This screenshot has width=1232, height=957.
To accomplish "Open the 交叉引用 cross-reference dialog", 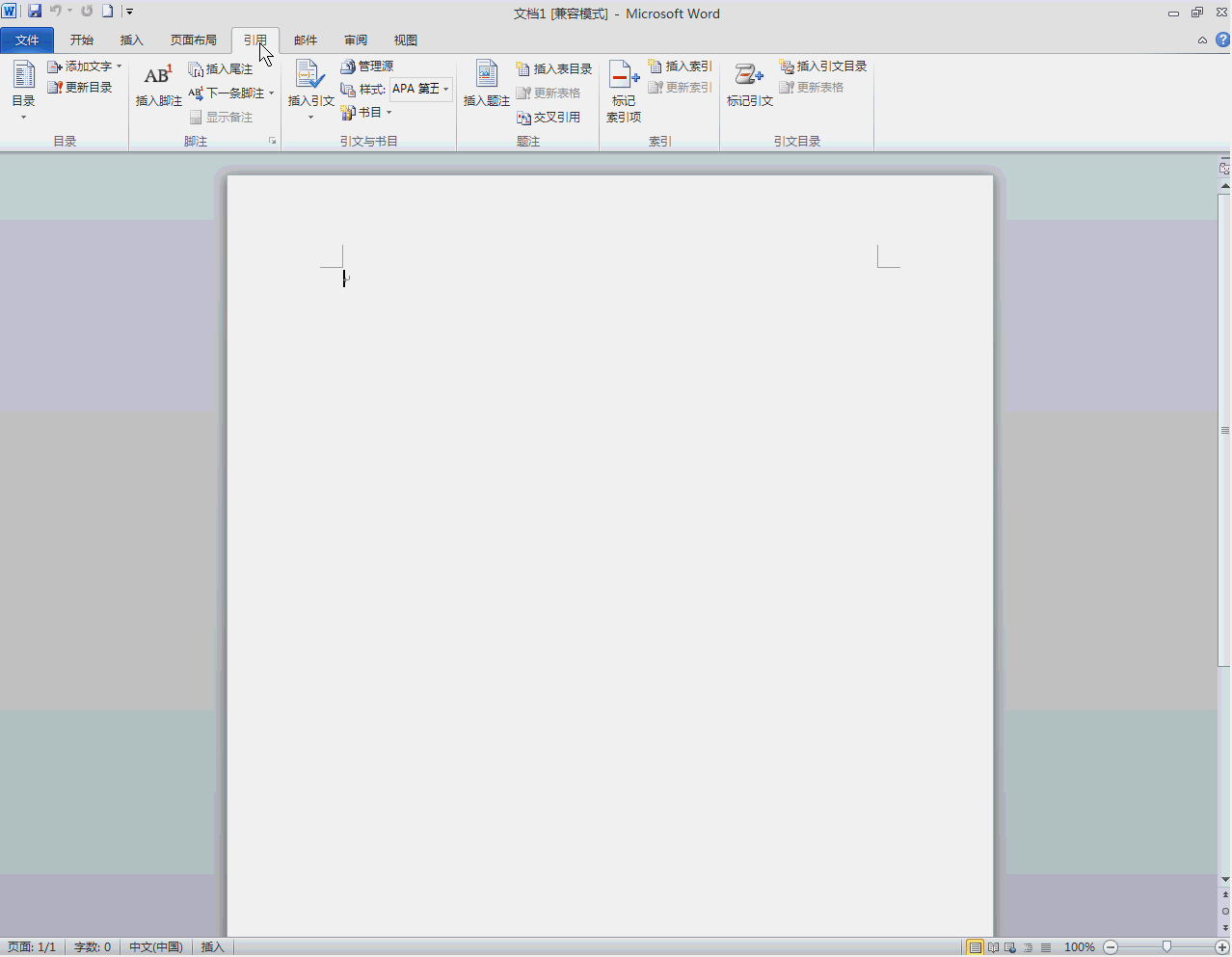I will [x=549, y=118].
